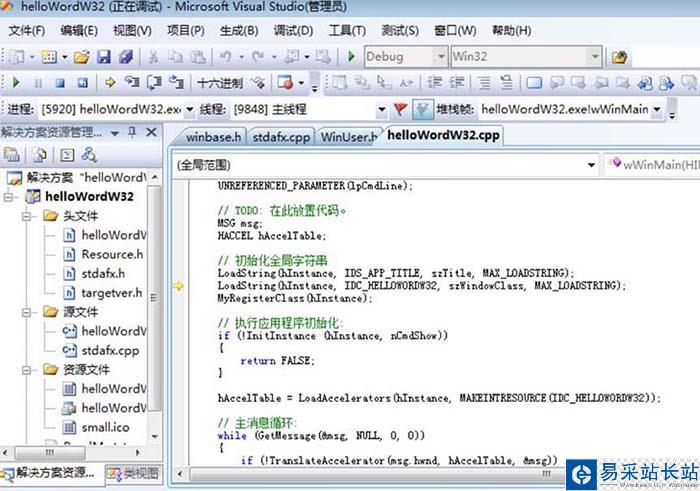
Task: Click the Save floppy disk icon
Action: [104, 57]
